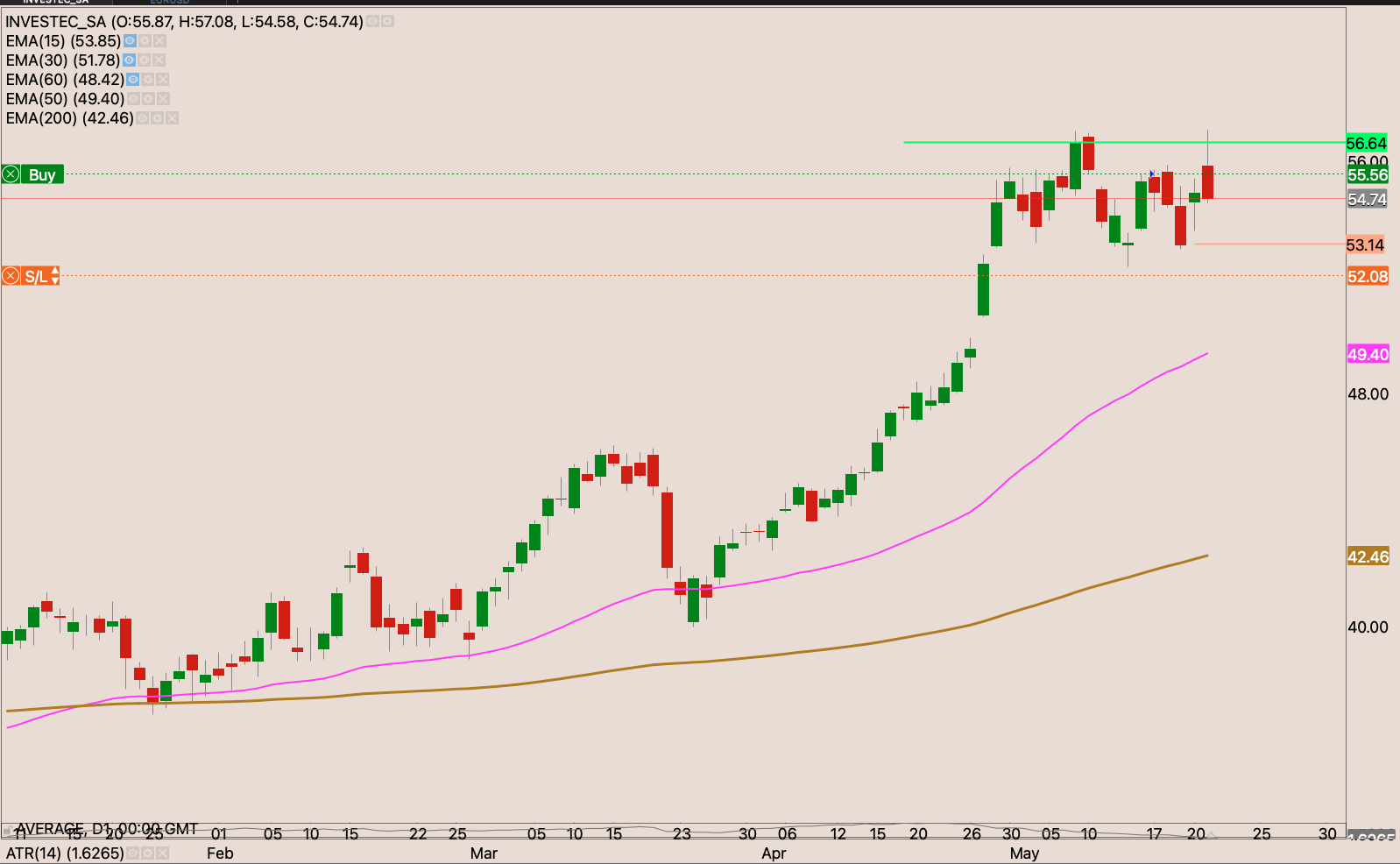1400x864 pixels.
Task: Select the green 56.64 resistance line label
Action: click(x=1367, y=143)
